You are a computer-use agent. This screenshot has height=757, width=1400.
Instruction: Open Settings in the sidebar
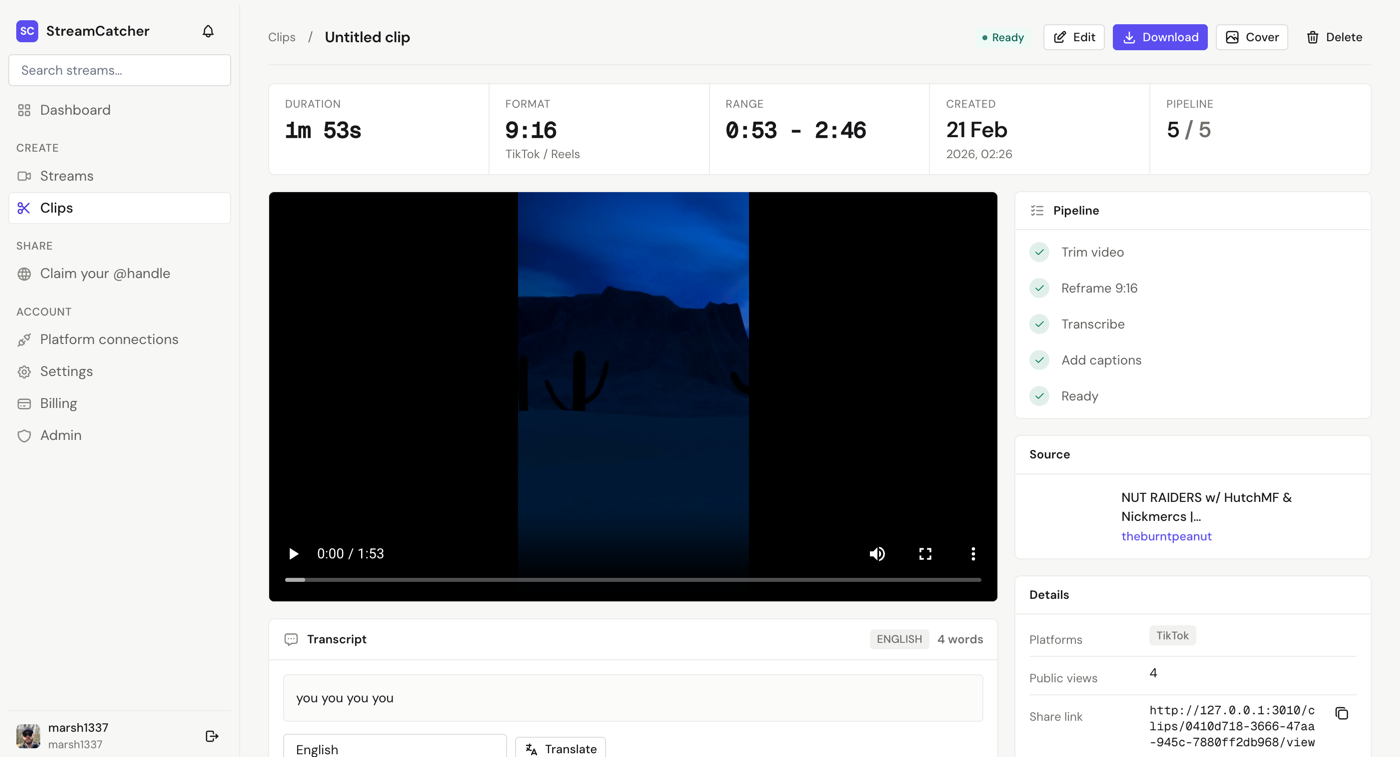point(119,372)
